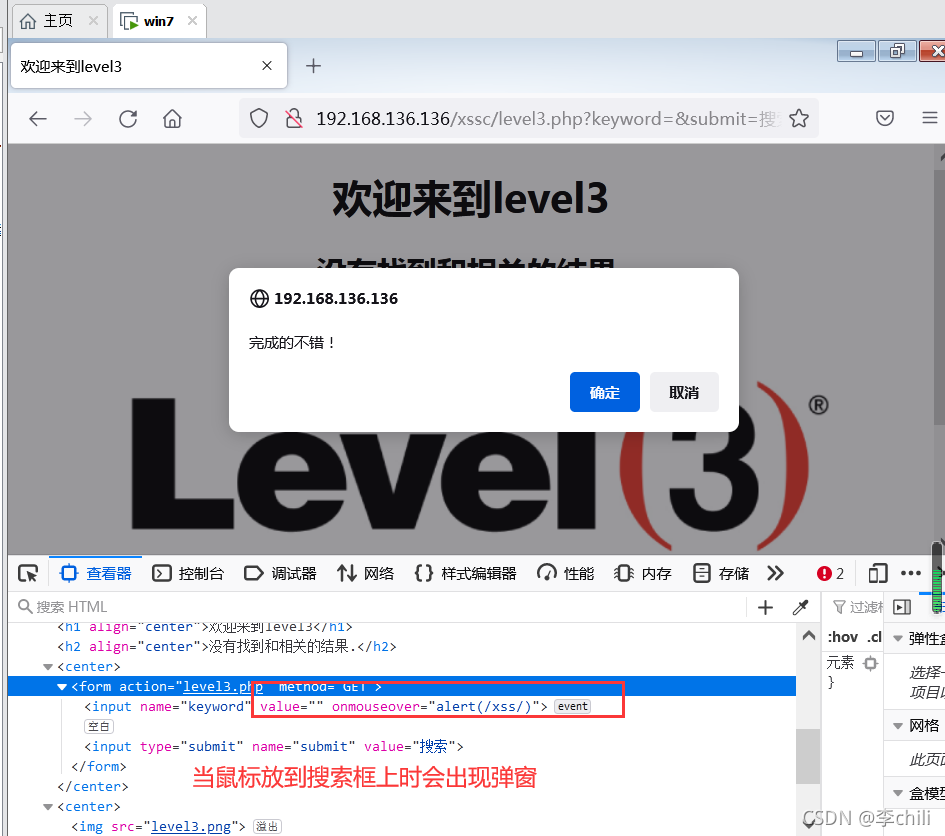Collapse the 盒模型 box model section

898,793
